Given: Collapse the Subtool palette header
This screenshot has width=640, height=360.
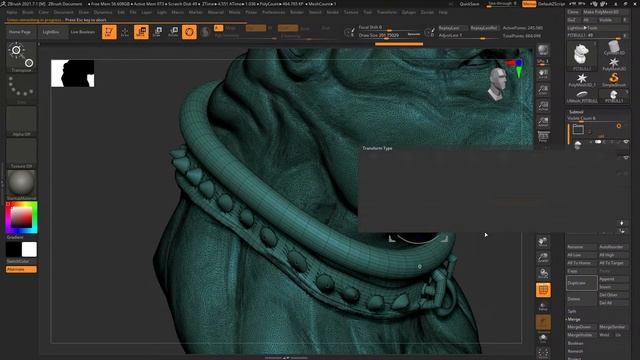Looking at the screenshot, I should 576,112.
